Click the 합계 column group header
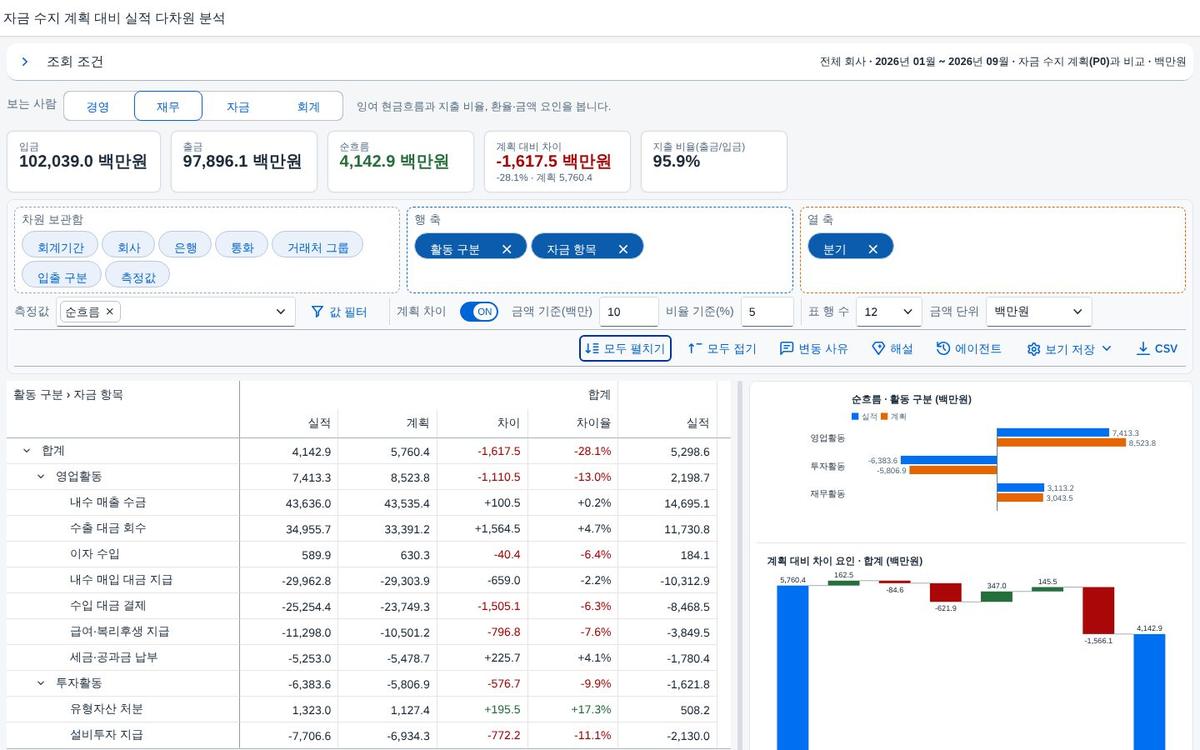The width and height of the screenshot is (1200, 750). point(429,395)
